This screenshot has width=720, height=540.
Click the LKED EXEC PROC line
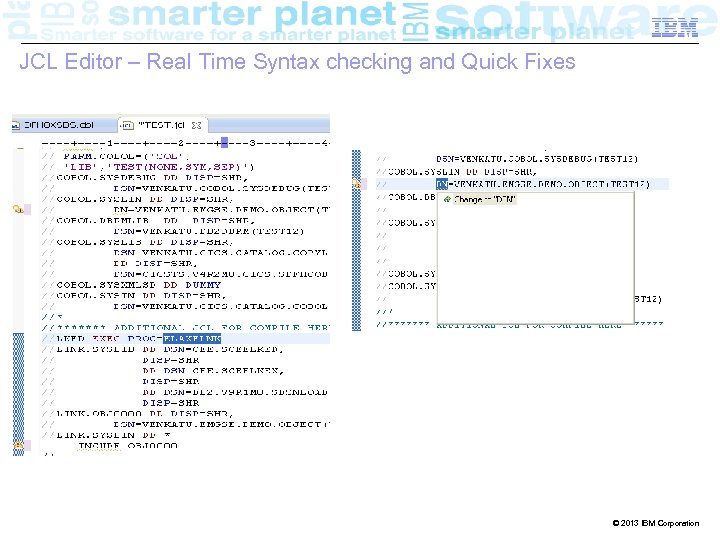132,338
